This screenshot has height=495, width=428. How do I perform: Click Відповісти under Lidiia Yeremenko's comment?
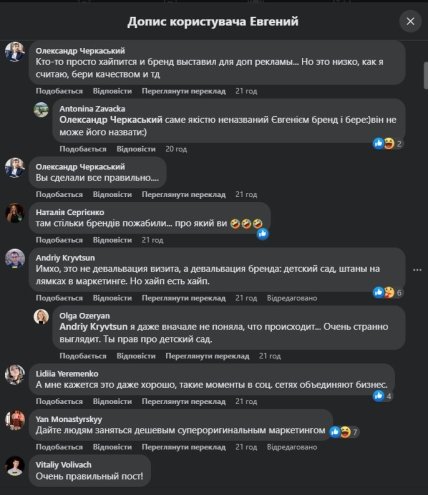coord(112,401)
